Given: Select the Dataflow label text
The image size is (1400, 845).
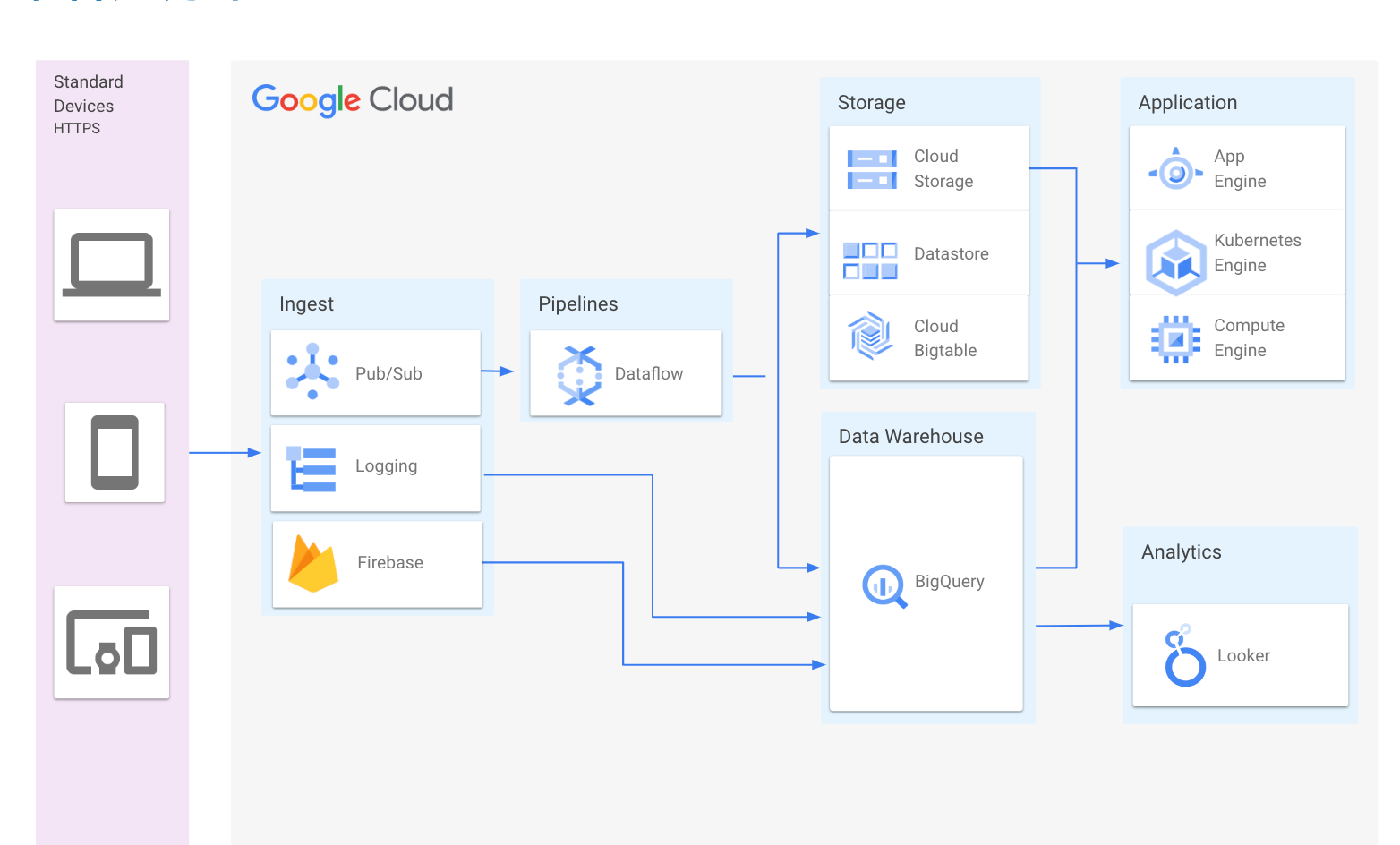Looking at the screenshot, I should 649,373.
